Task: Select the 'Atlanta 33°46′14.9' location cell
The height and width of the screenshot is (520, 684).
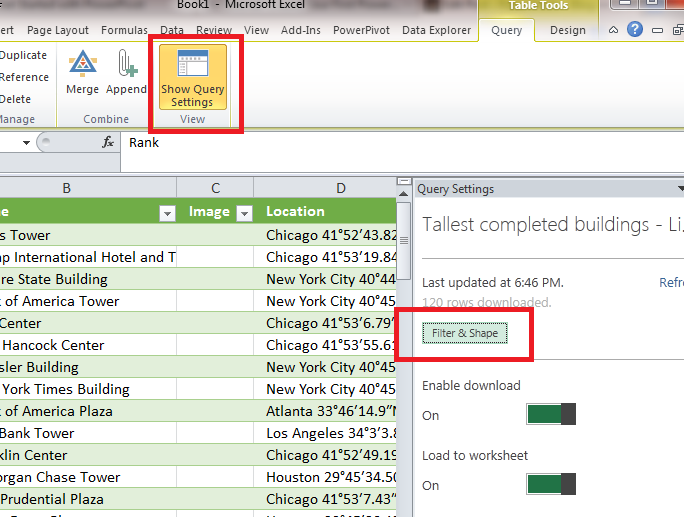Action: point(325,411)
